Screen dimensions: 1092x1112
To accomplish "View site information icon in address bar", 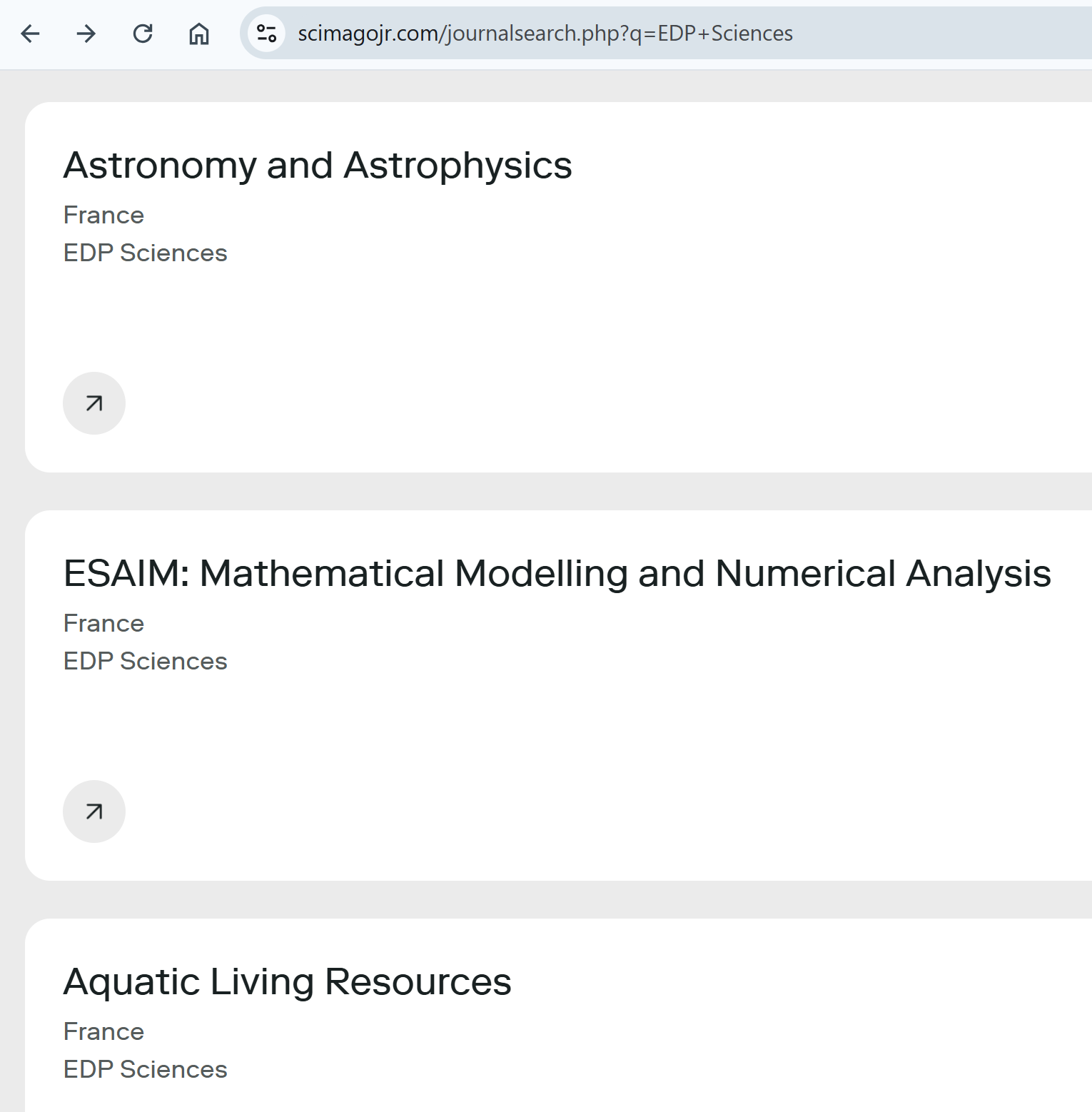I will tap(267, 34).
